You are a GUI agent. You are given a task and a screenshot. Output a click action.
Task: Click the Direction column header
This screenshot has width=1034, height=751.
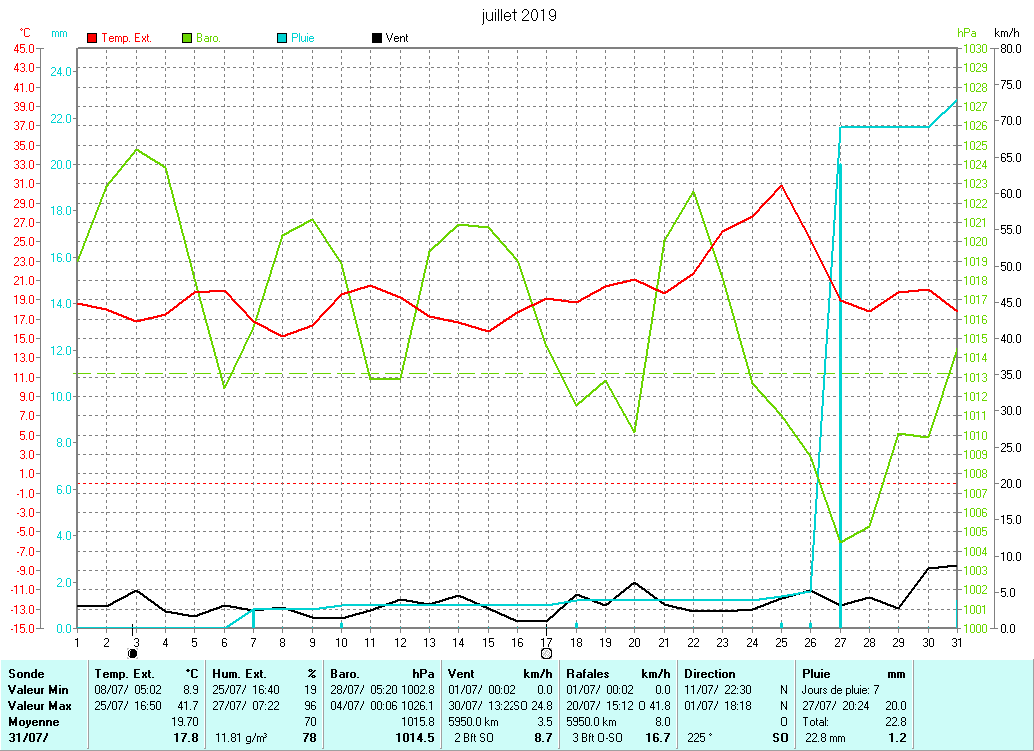coord(710,674)
